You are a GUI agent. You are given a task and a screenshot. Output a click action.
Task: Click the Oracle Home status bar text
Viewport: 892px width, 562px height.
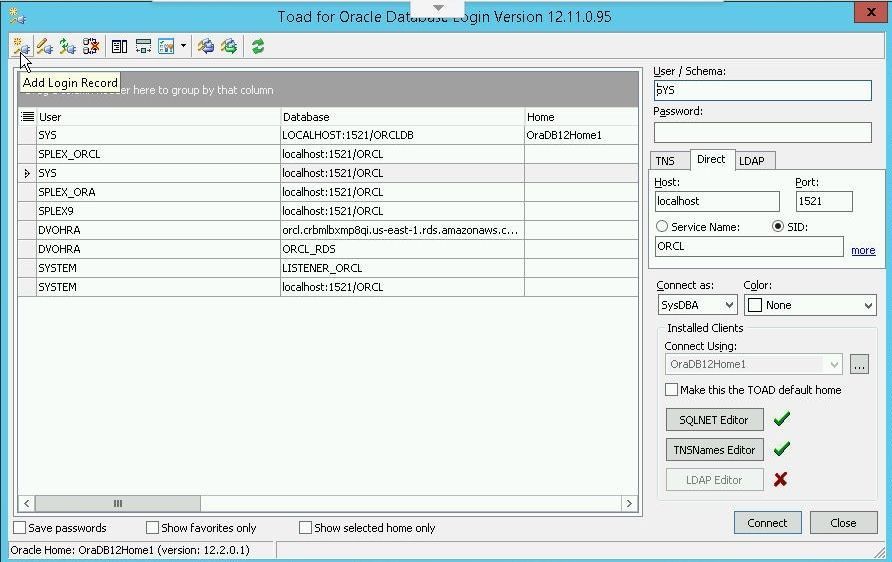click(130, 550)
